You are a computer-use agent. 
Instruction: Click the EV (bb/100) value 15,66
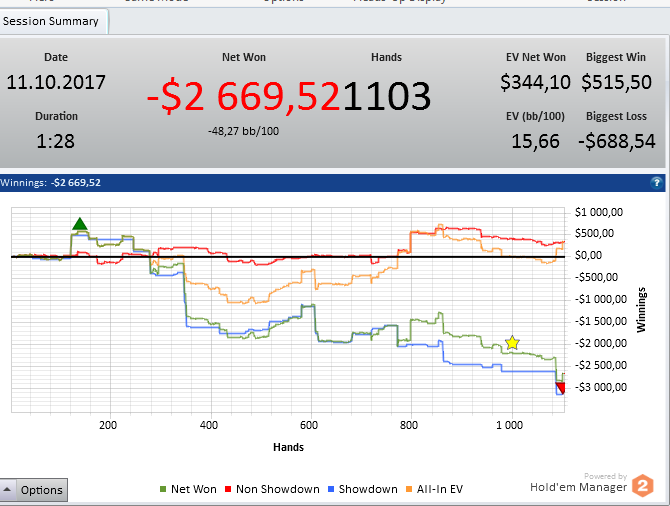click(535, 141)
